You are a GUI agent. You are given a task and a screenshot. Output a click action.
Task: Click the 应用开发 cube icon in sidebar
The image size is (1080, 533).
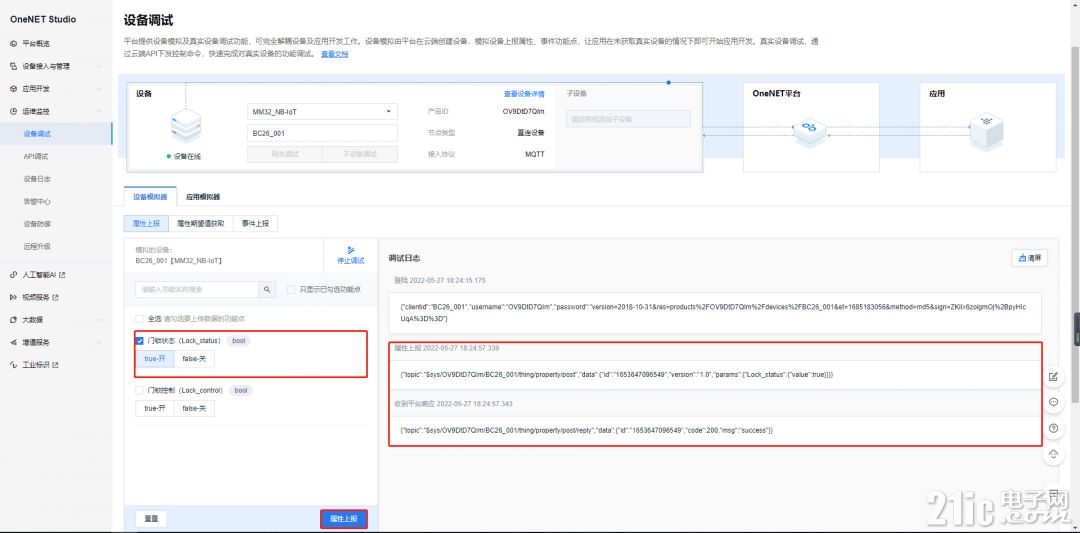14,89
